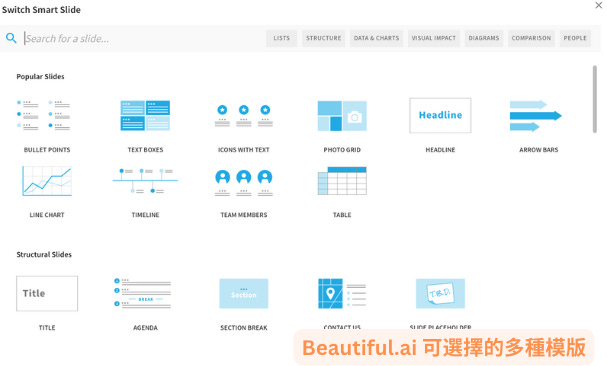Pick the Line Chart slide template

[x=47, y=181]
